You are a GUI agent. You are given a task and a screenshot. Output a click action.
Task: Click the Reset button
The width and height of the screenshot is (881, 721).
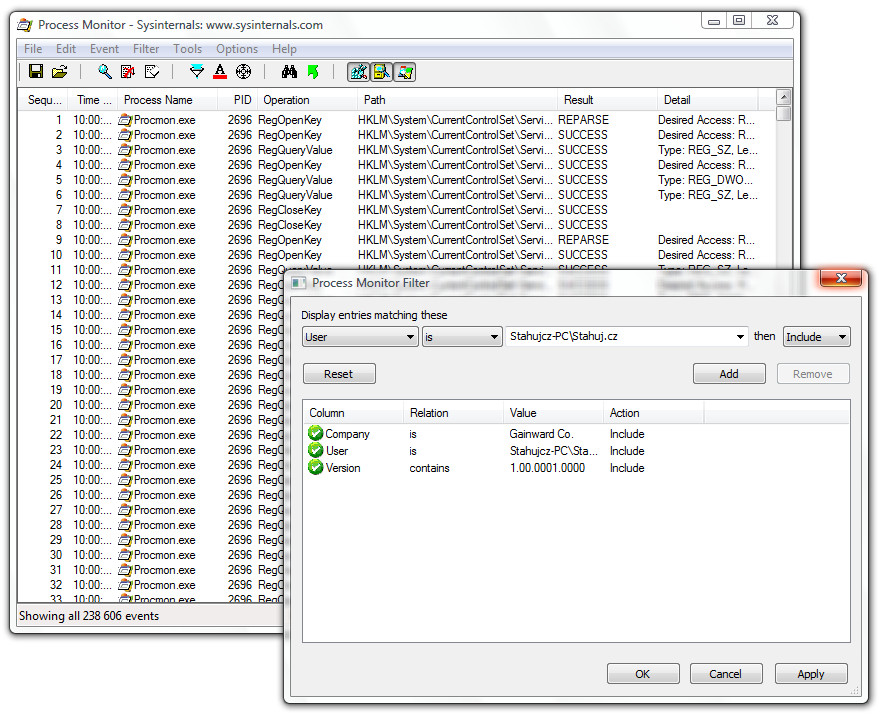339,374
